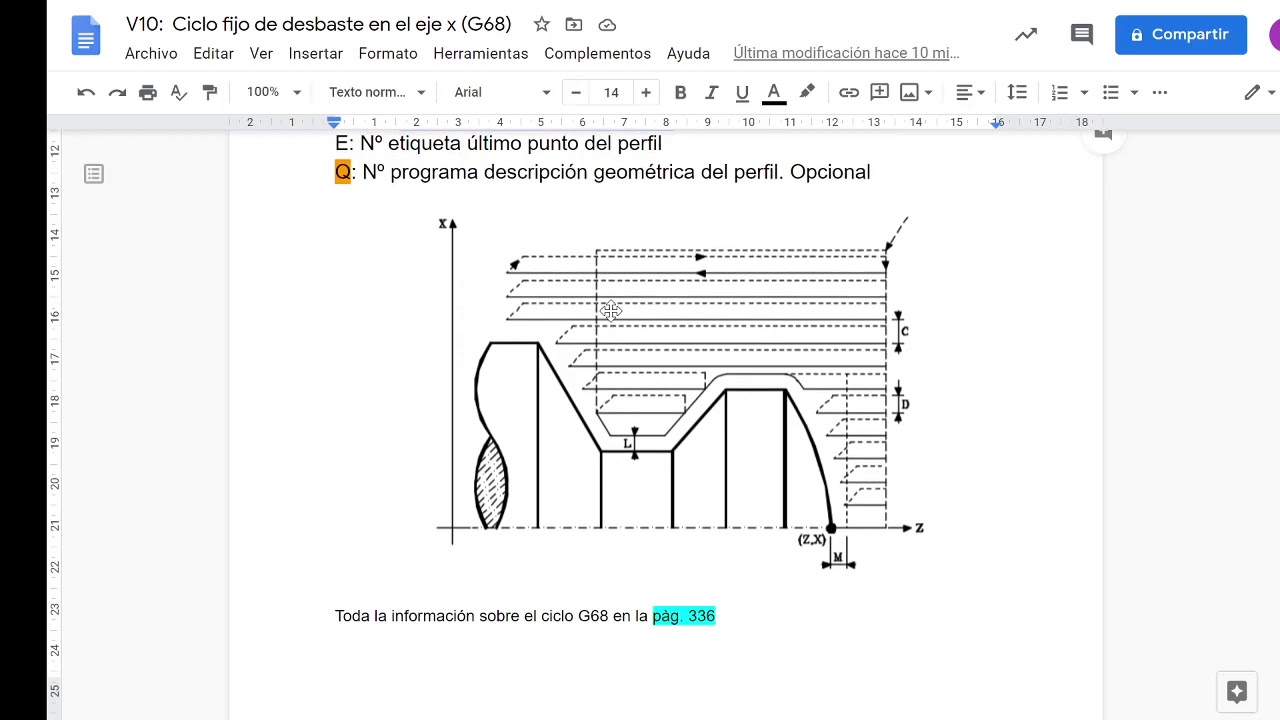Apply numbered list
The height and width of the screenshot is (720, 1280).
click(x=1060, y=92)
